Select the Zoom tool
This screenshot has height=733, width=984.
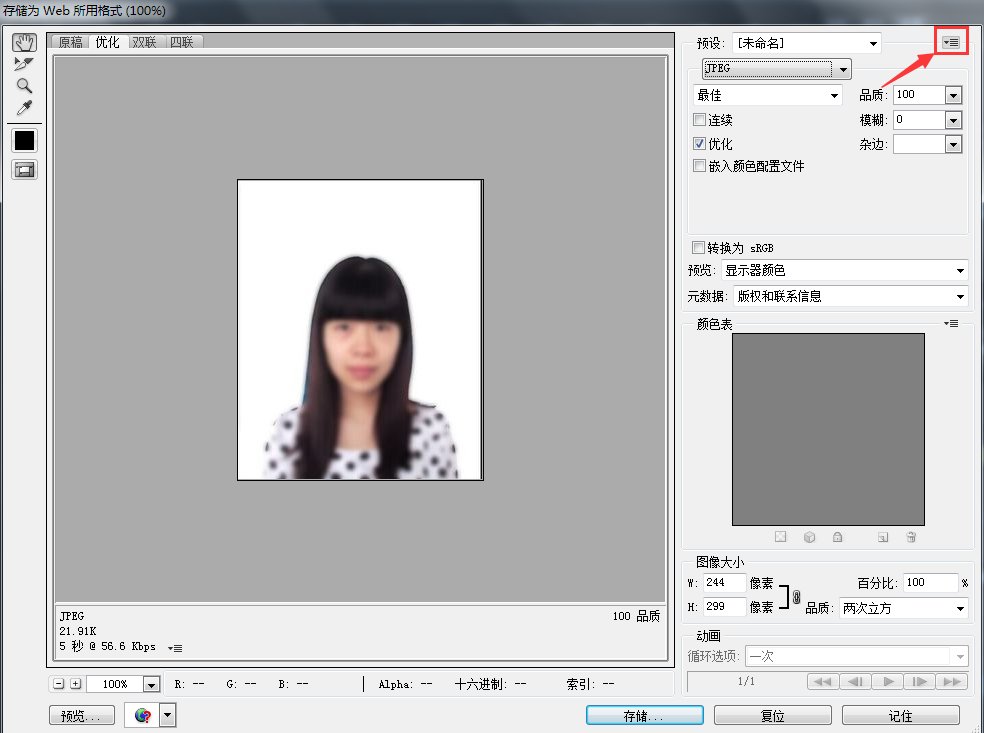[x=24, y=86]
